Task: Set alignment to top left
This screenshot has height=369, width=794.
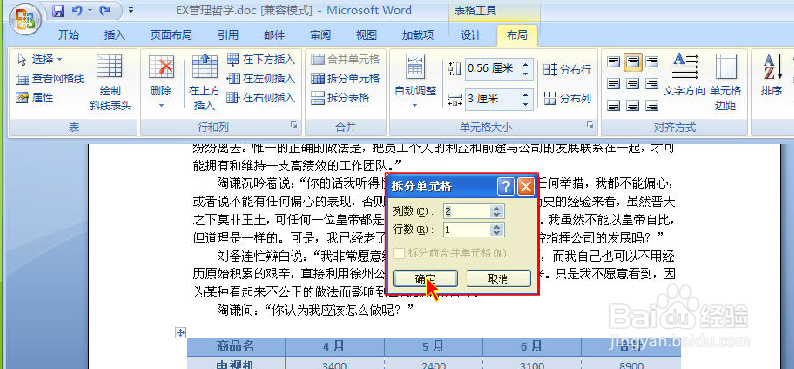Action: click(x=614, y=62)
